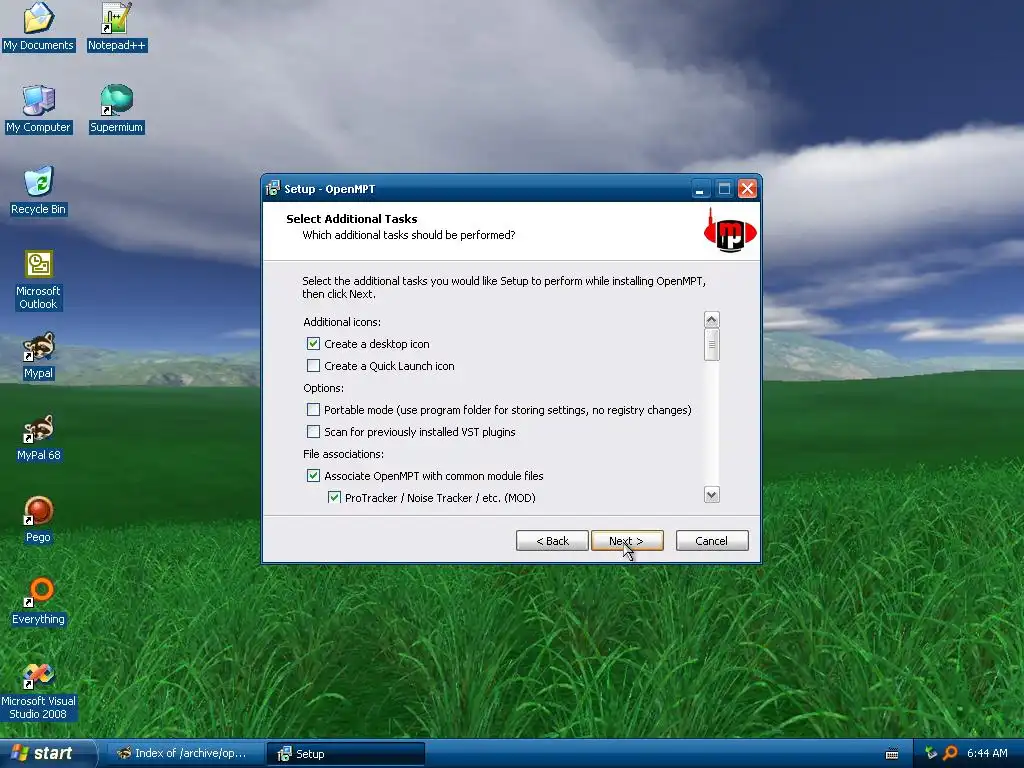This screenshot has height=768, width=1024.
Task: Select the Supermium browser shortcut
Action: click(116, 109)
